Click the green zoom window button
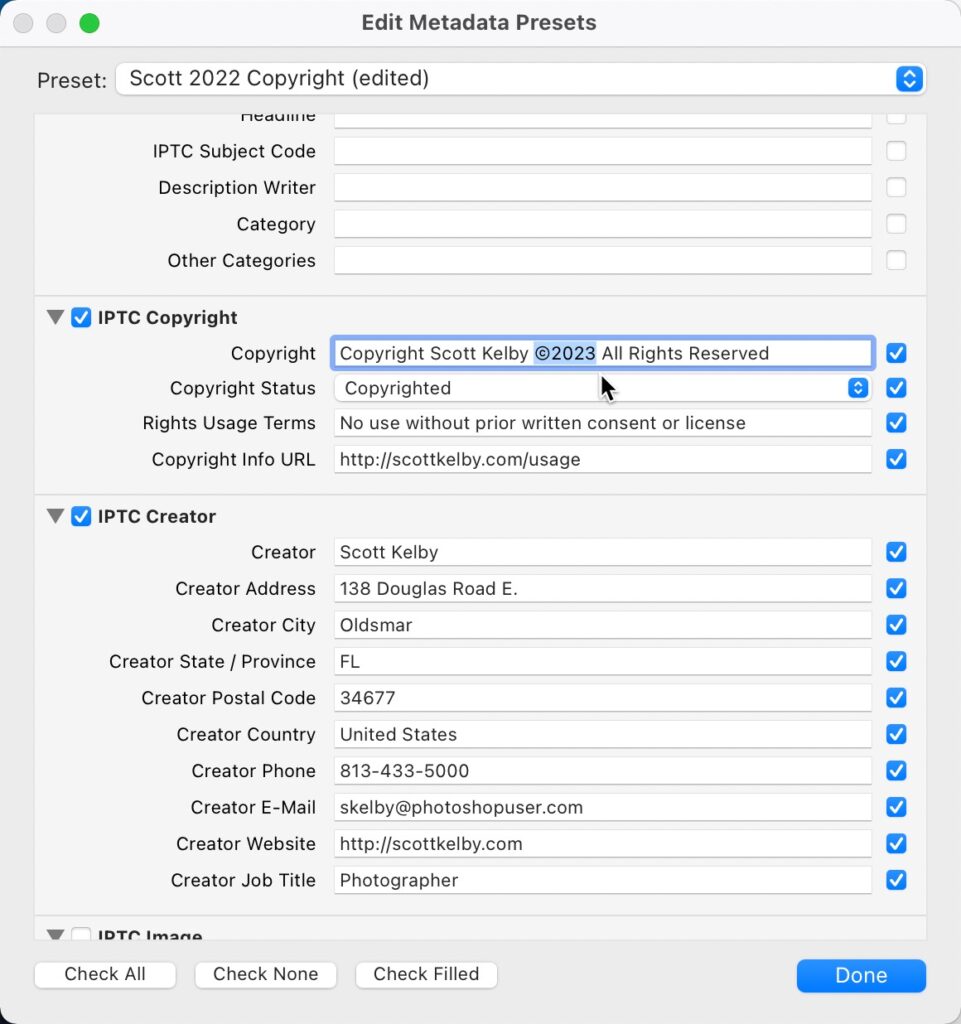Image resolution: width=961 pixels, height=1024 pixels. pos(89,24)
